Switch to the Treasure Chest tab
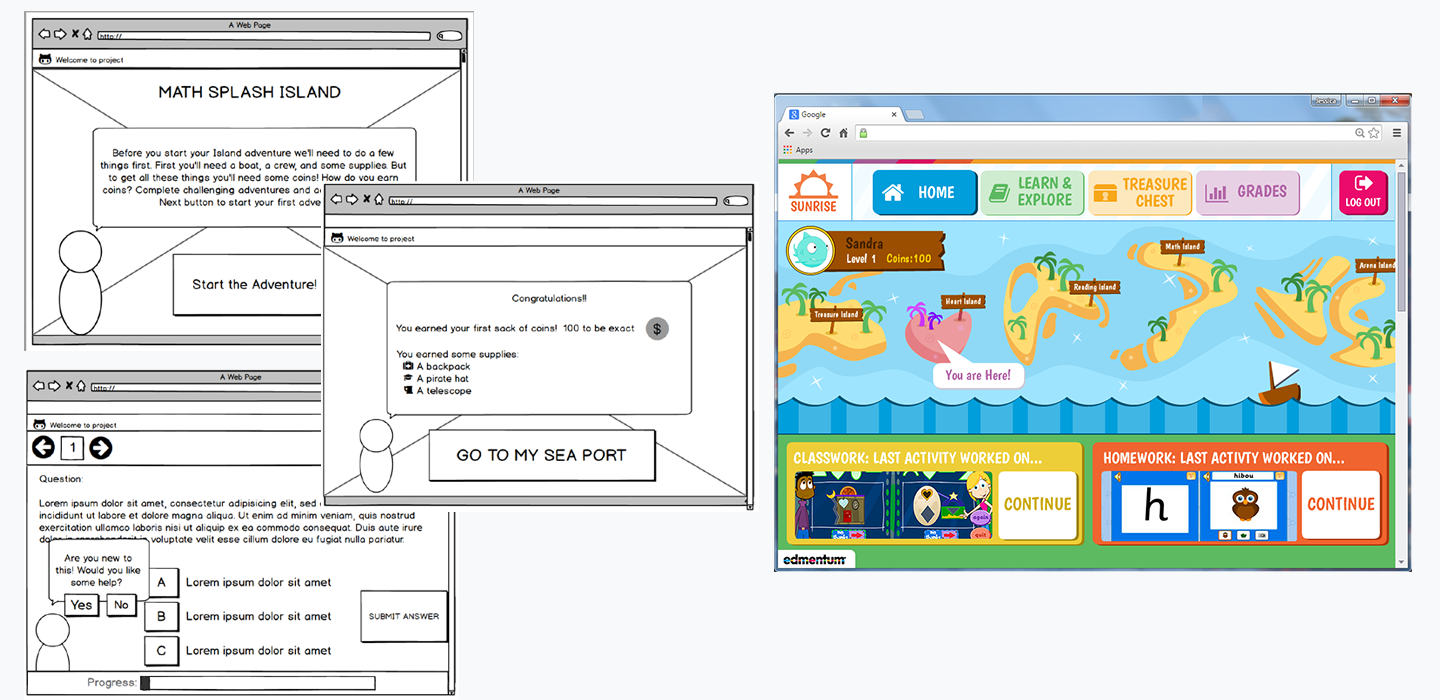The height and width of the screenshot is (700, 1440). pyautogui.click(x=1141, y=192)
